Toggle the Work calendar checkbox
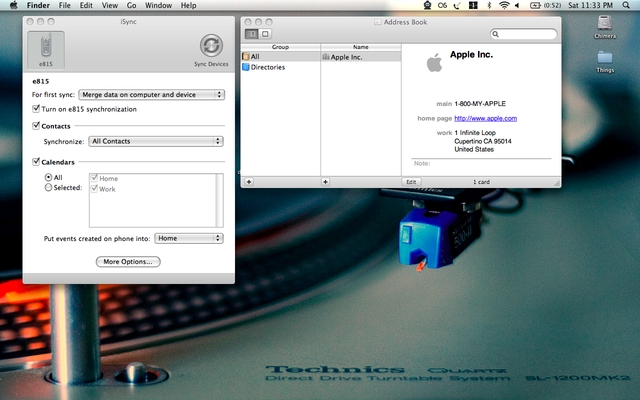Screen dimensions: 640x400 [x=94, y=189]
